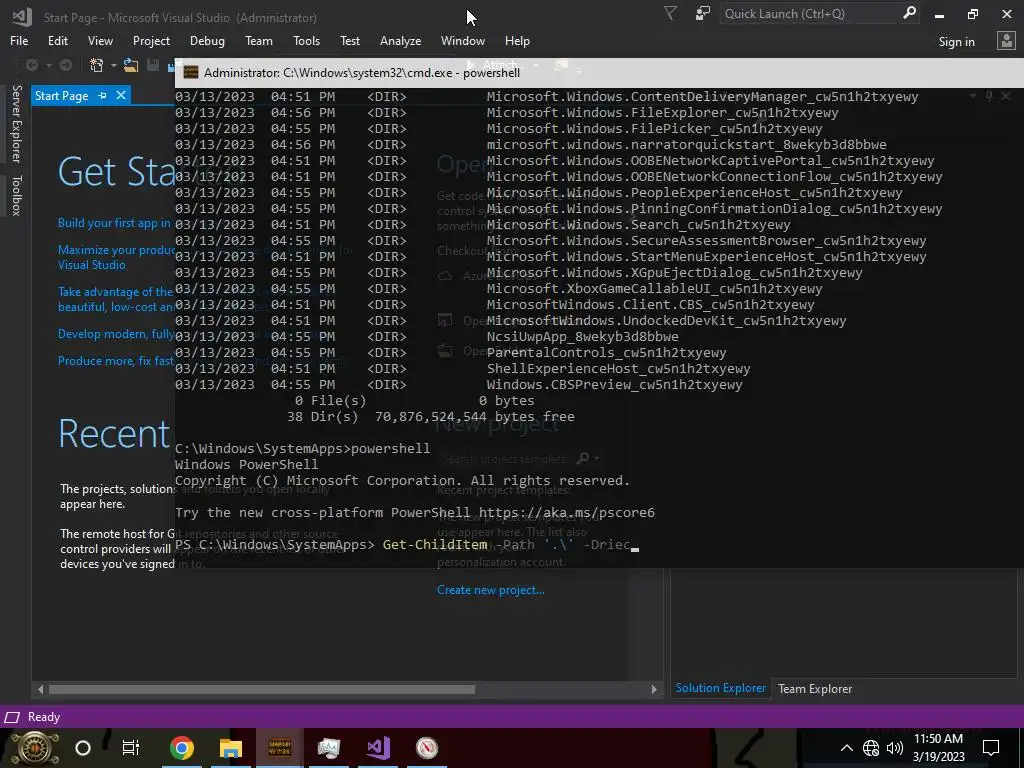Click the Start Page horizontal scrollbar thumb
Screen dimensions: 1024x768
tap(262, 689)
